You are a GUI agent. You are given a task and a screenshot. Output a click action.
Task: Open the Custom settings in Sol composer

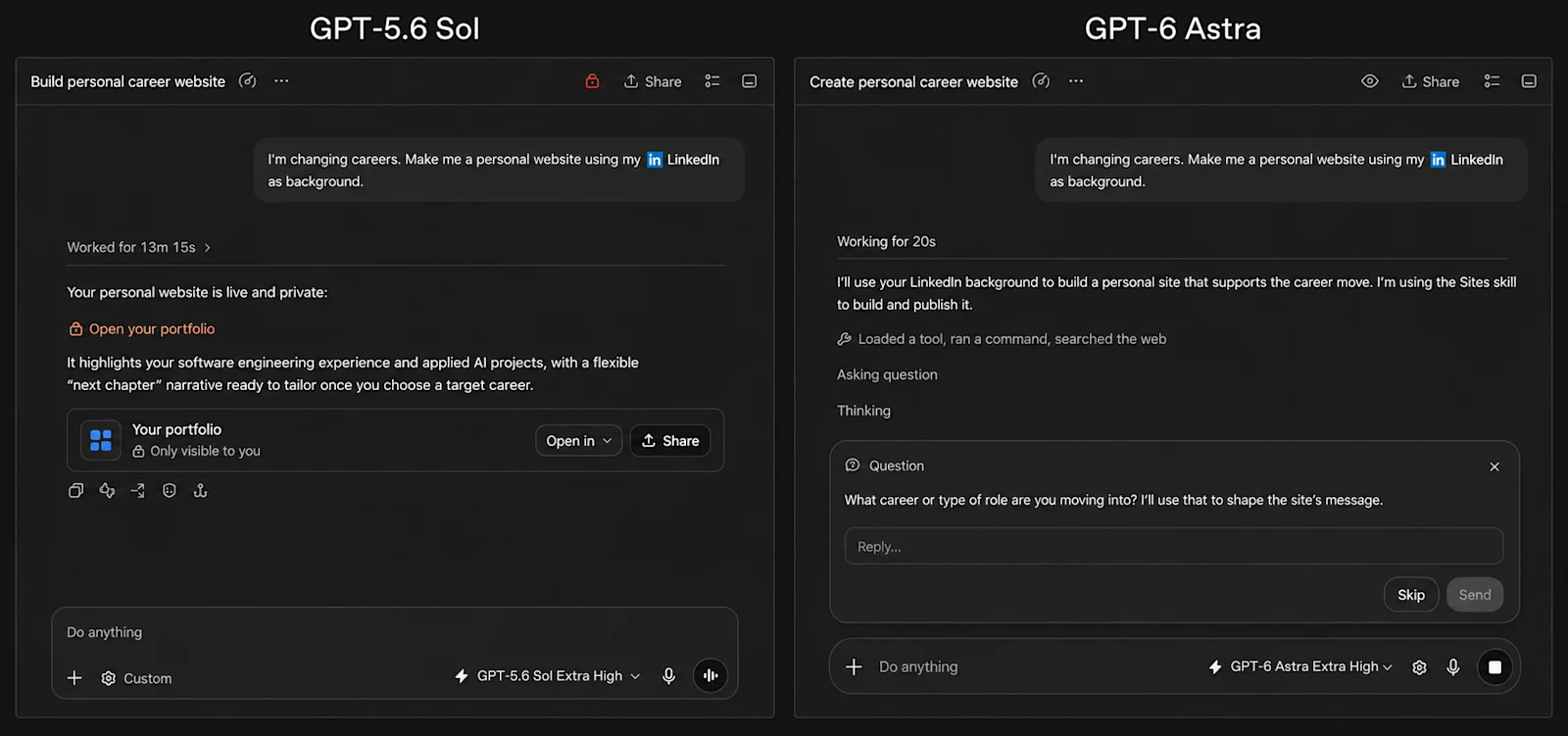click(136, 678)
